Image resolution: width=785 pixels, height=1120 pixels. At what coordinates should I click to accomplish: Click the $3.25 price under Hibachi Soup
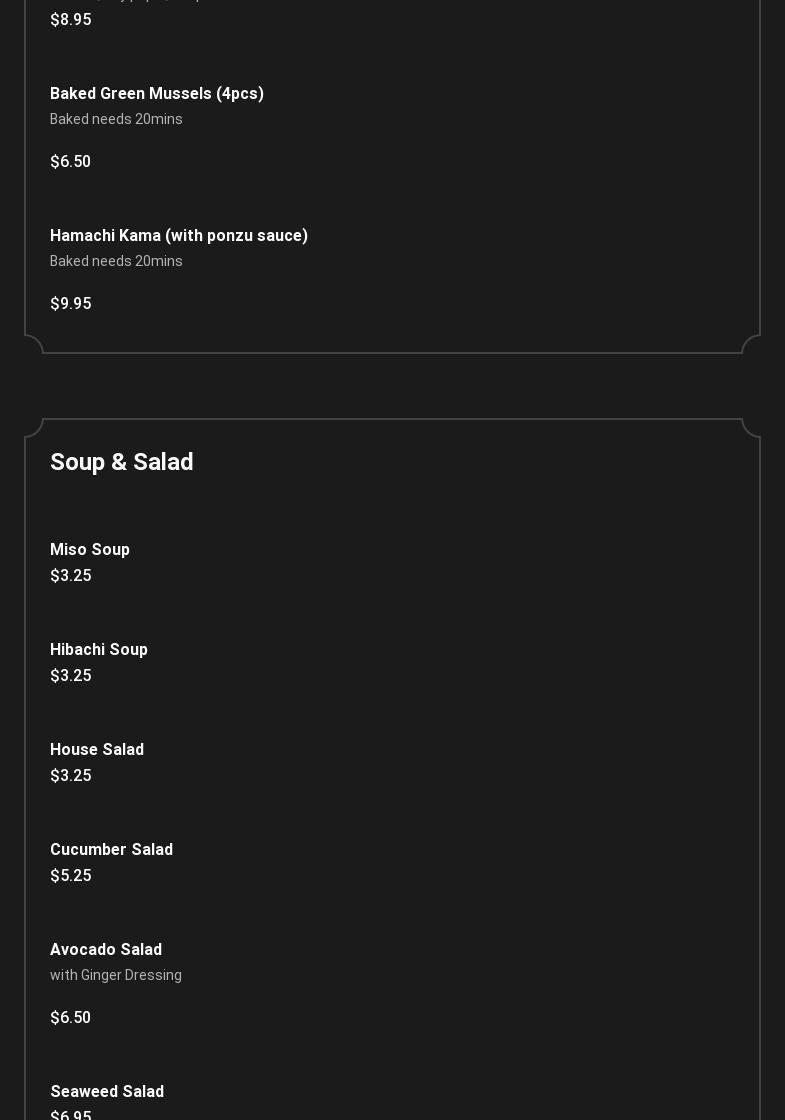coord(71,676)
